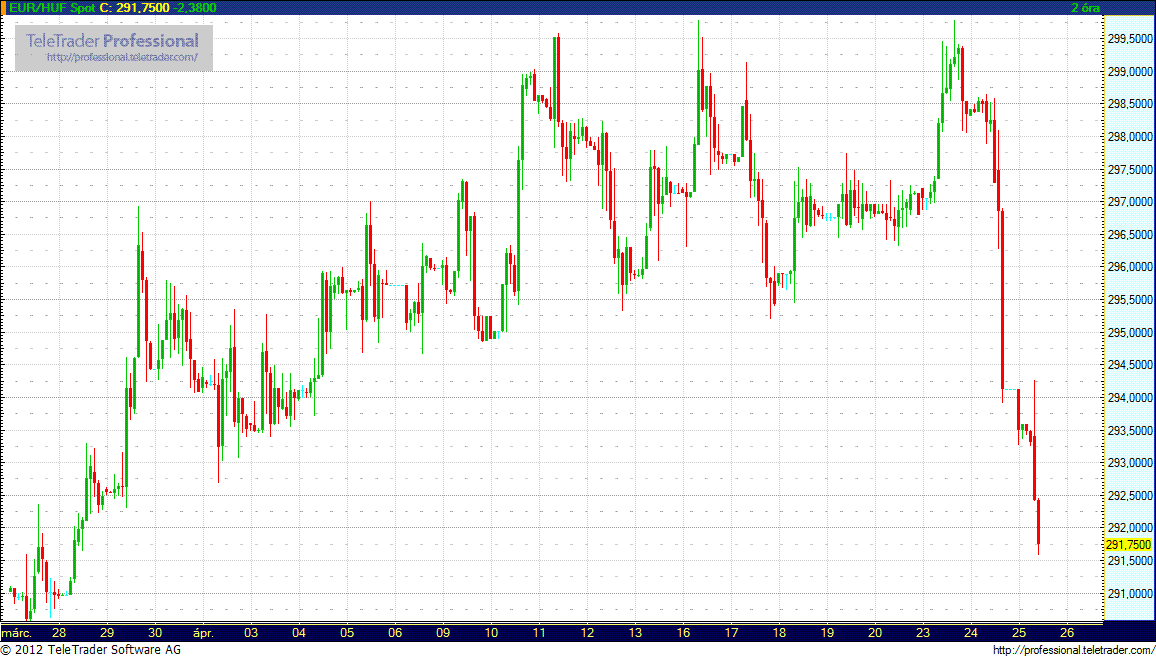Screen dimensions: 1156x659
Task: Select date label 30 on the time axis
Action: pyautogui.click(x=155, y=633)
